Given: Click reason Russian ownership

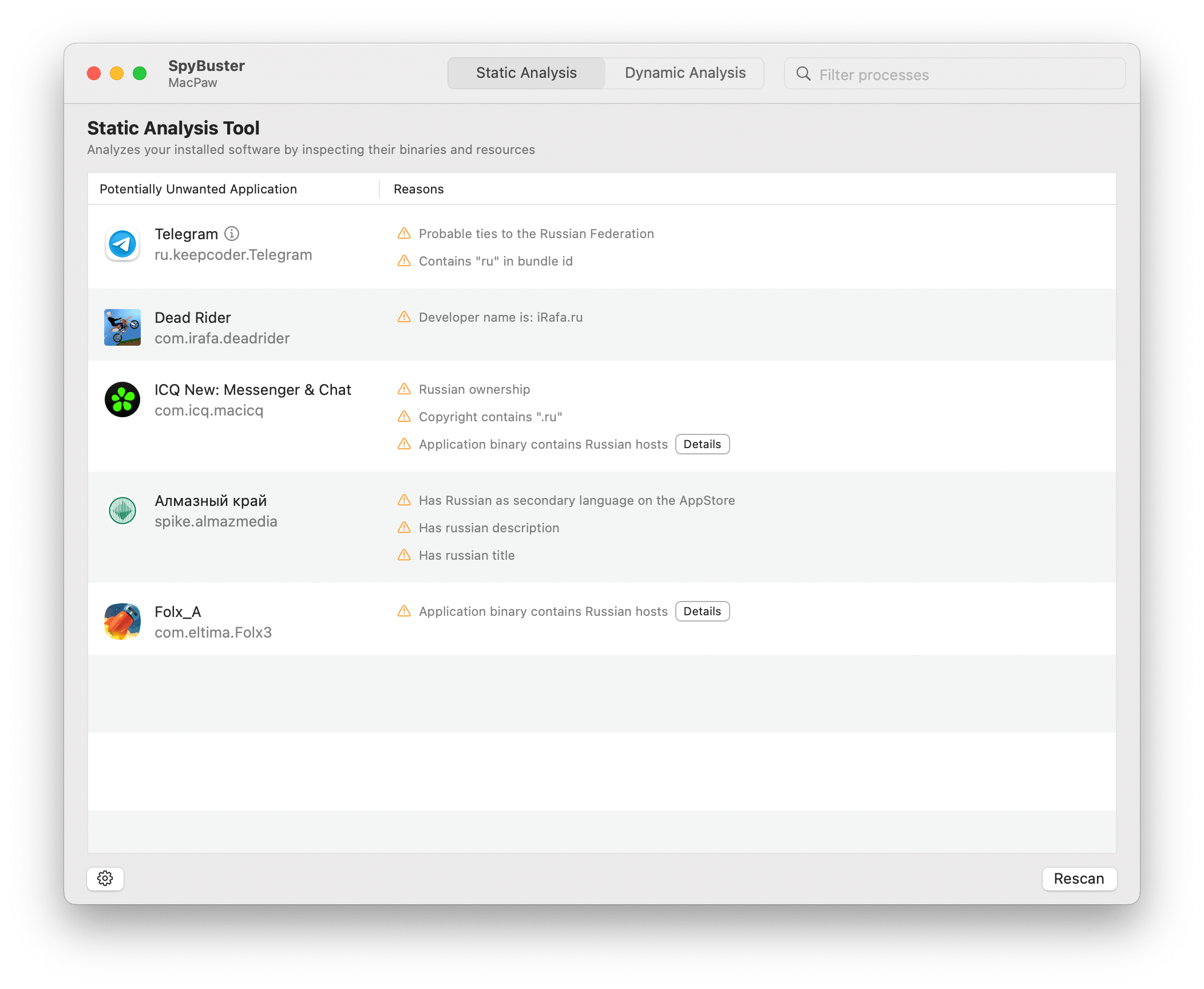Looking at the screenshot, I should click(x=474, y=389).
